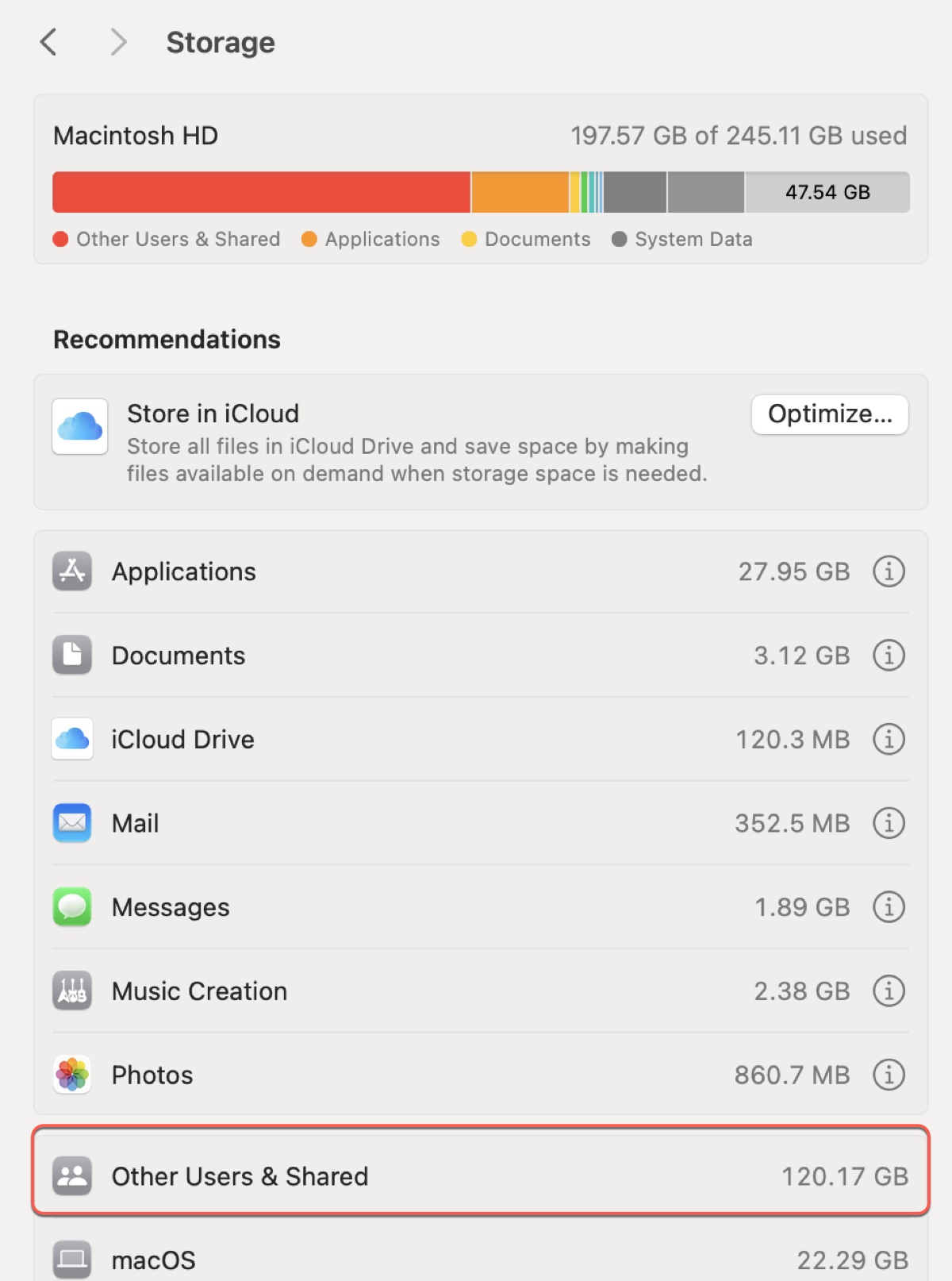Select the Photos app icon
The width and height of the screenshot is (952, 1281).
(72, 1075)
